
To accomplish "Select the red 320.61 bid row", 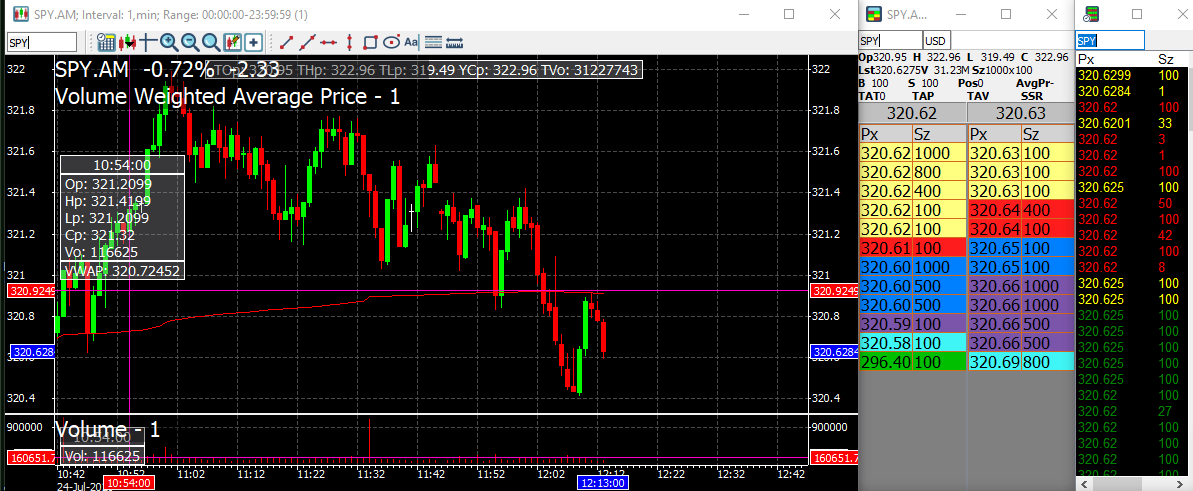I will coord(911,247).
